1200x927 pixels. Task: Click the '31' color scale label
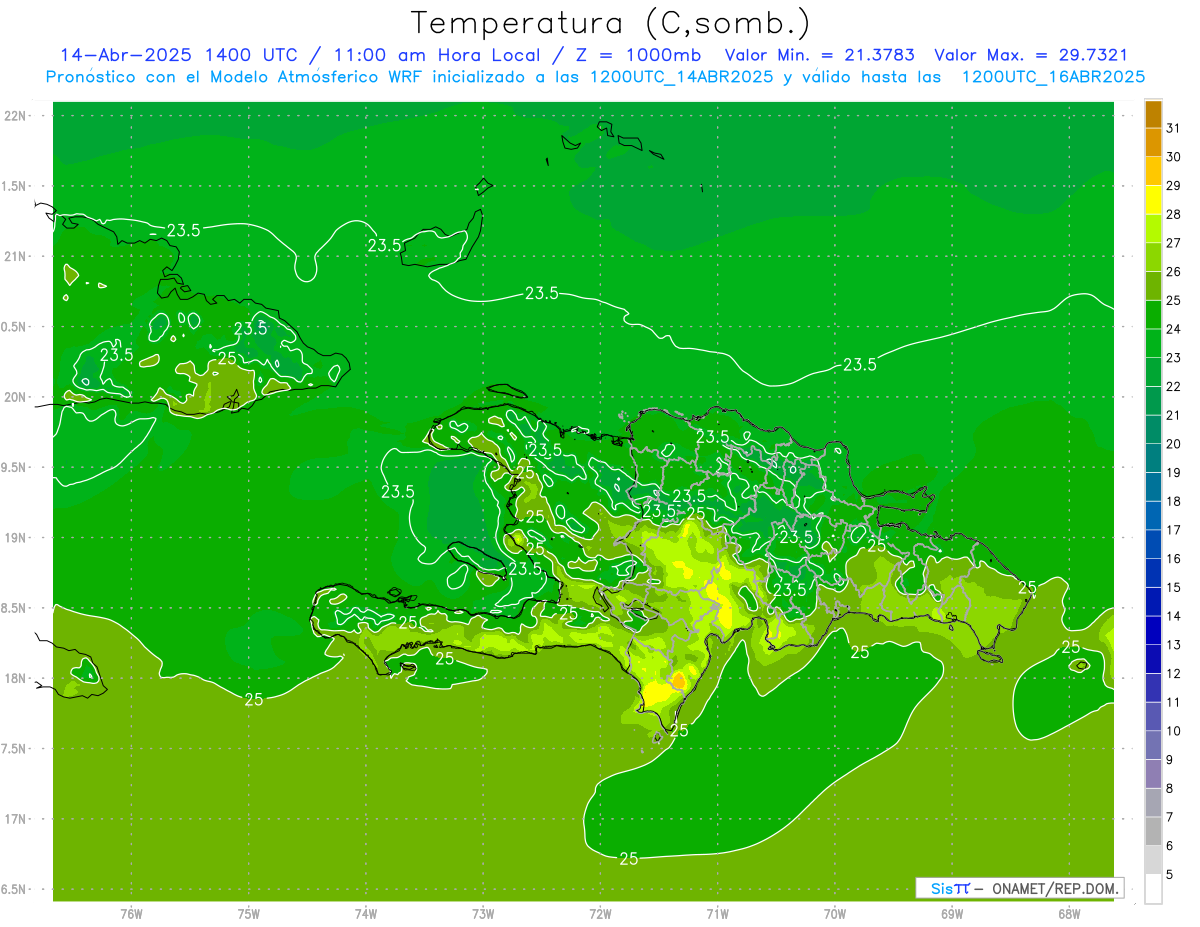pos(1173,128)
